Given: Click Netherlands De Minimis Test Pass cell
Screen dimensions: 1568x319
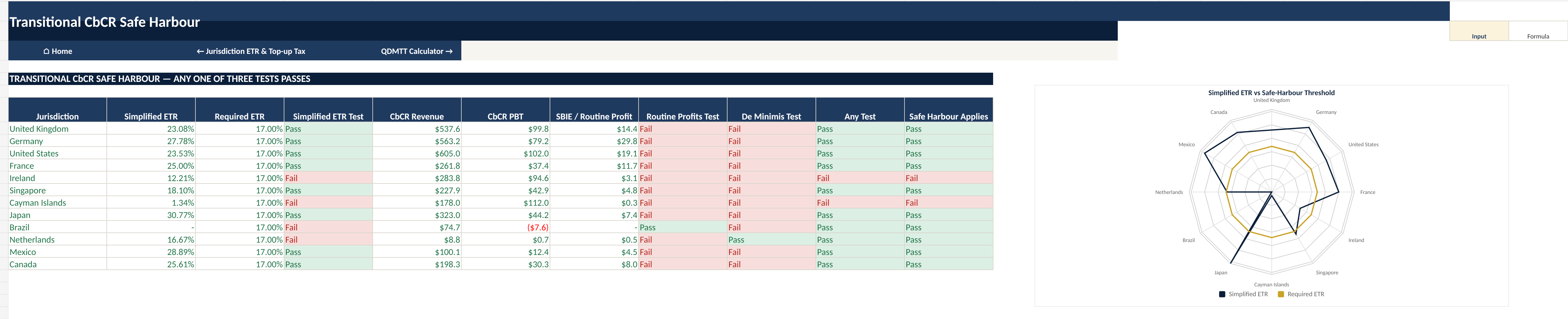Looking at the screenshot, I should tap(771, 240).
